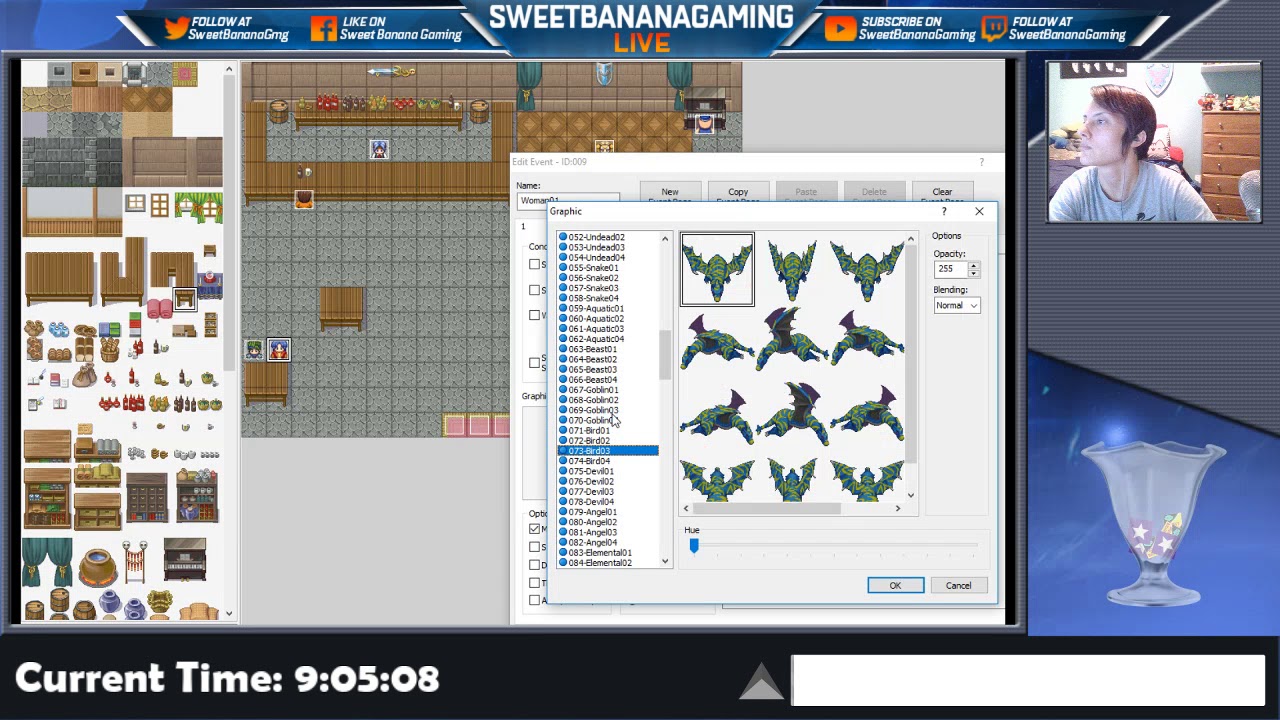This screenshot has width=1280, height=720.
Task: Click sprite preview scroll right arrow
Action: (898, 509)
